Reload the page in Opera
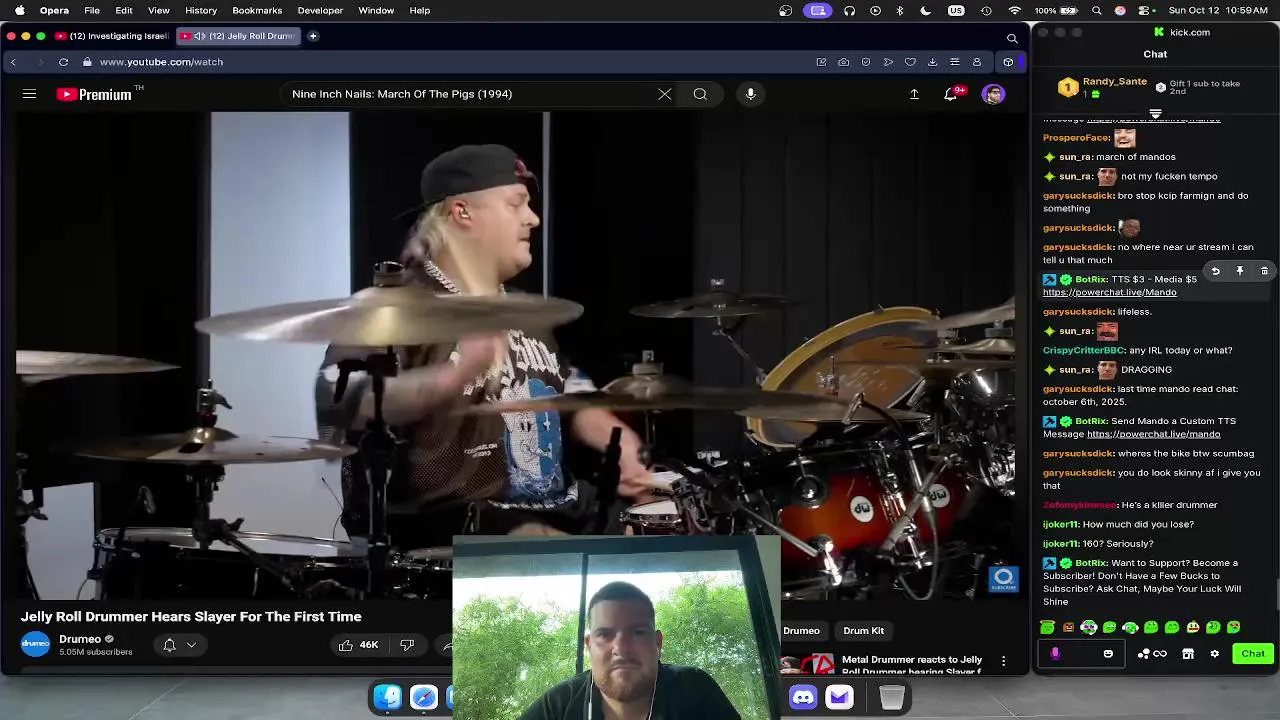Viewport: 1280px width, 720px height. point(63,62)
